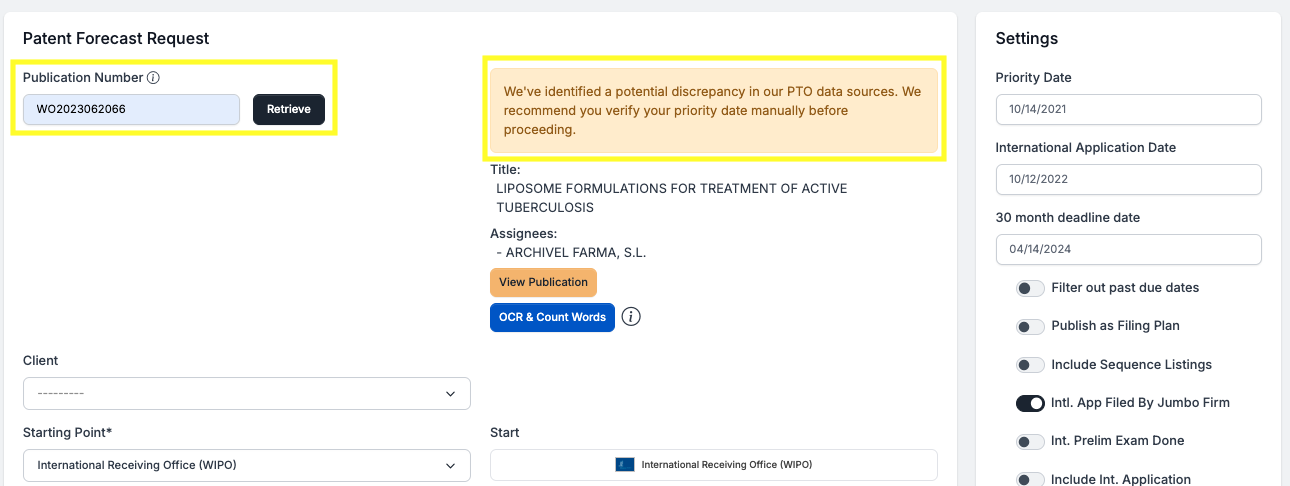Edit the Priority Date field
Screen dimensions: 1290x486
(x=1129, y=110)
